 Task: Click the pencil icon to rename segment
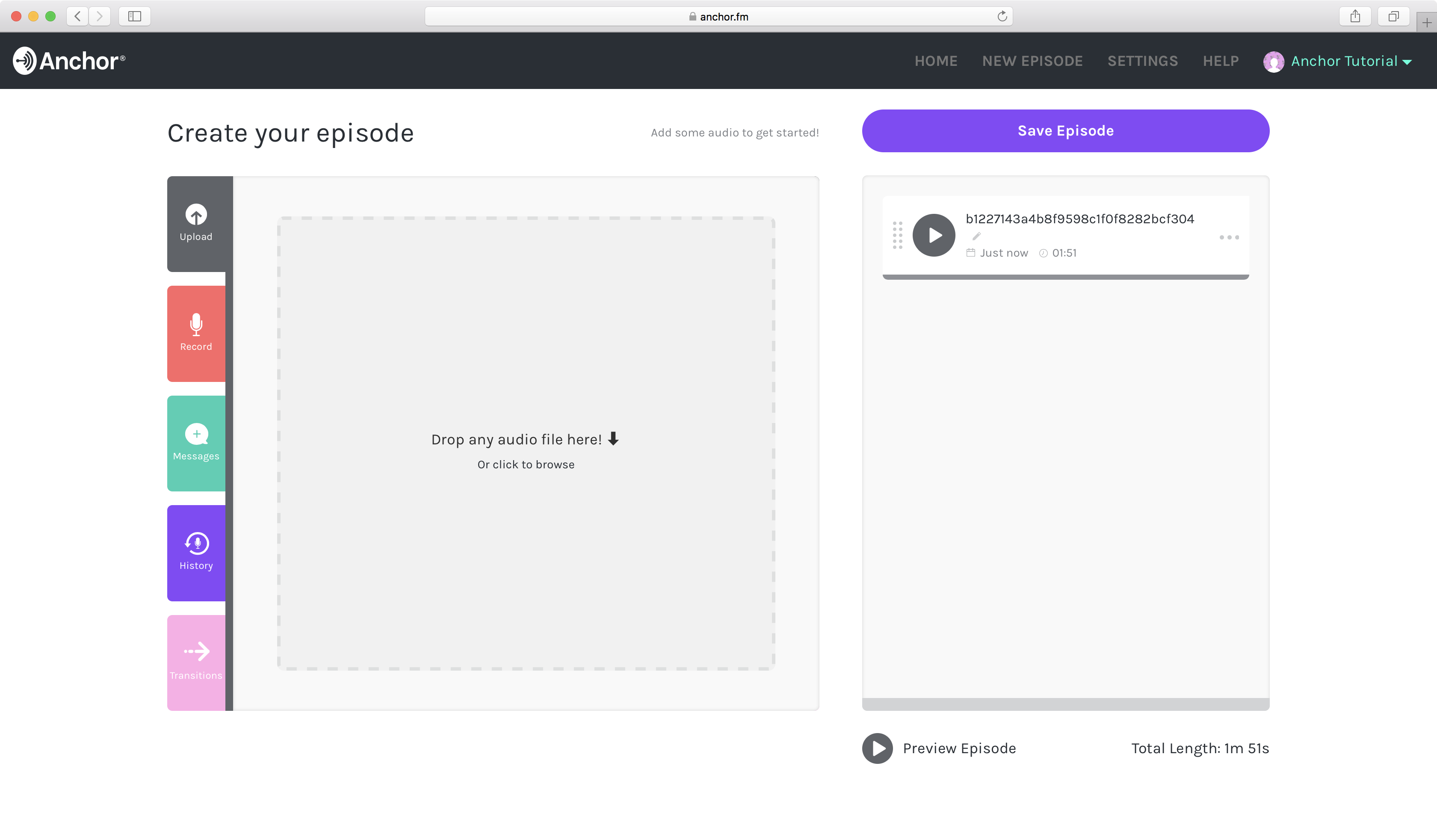pyautogui.click(x=976, y=236)
